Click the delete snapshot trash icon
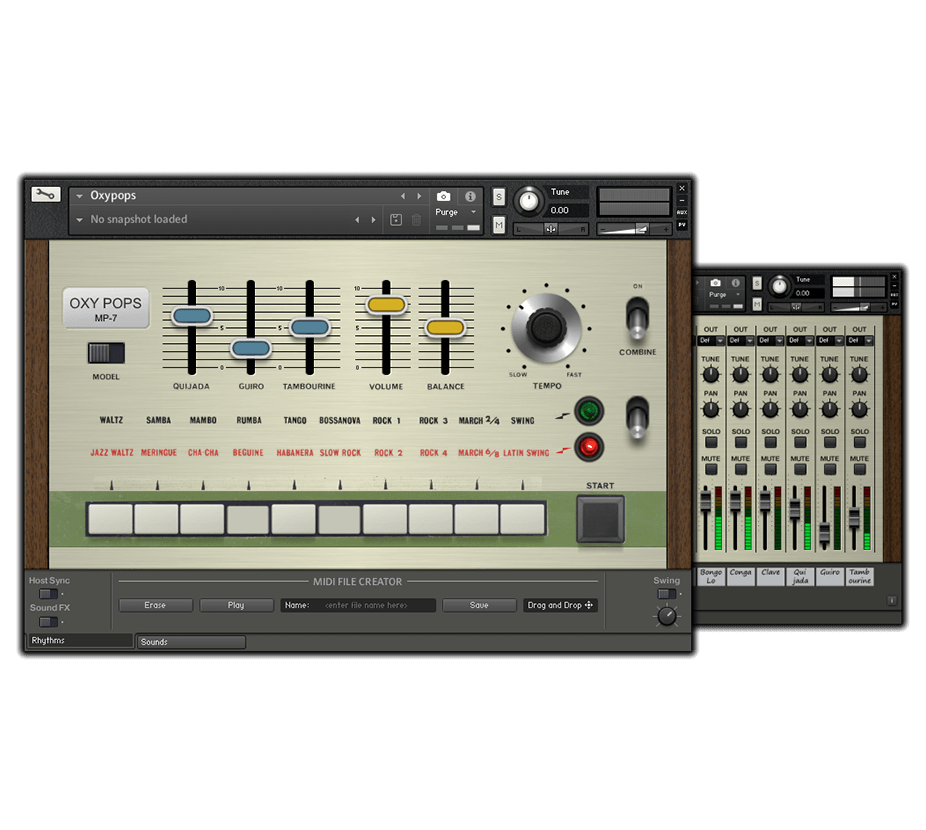The image size is (926, 830). tap(416, 220)
